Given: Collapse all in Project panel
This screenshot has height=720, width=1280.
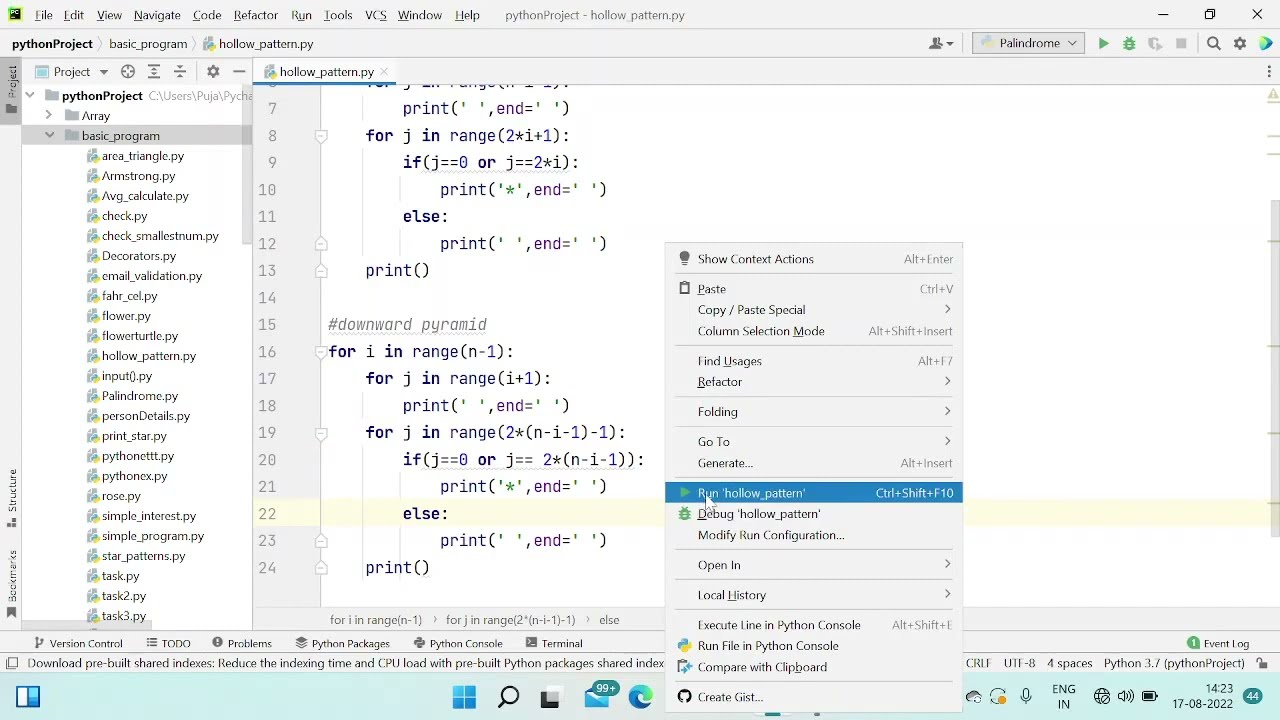Looking at the screenshot, I should click(180, 72).
